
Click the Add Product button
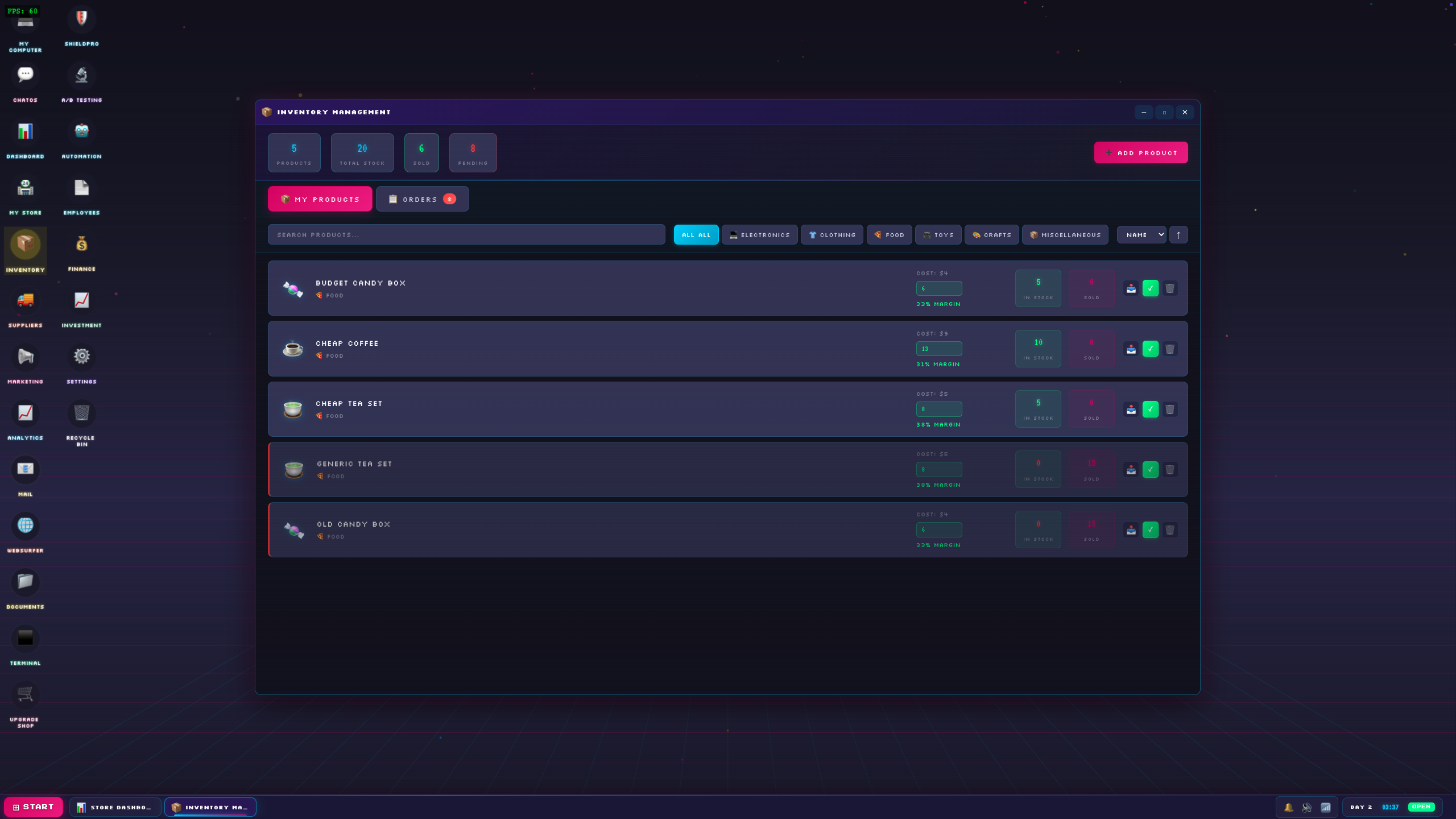(1140, 152)
